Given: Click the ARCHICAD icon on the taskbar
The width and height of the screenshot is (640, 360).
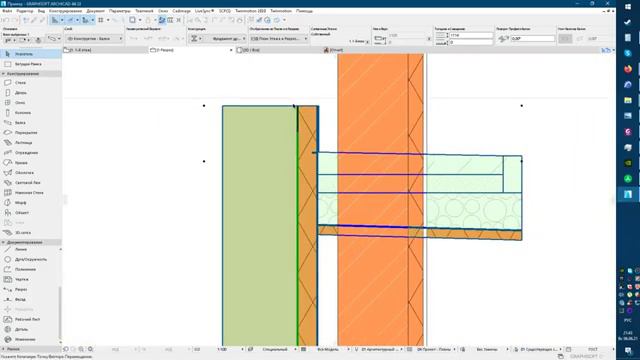Looking at the screenshot, I should [628, 194].
